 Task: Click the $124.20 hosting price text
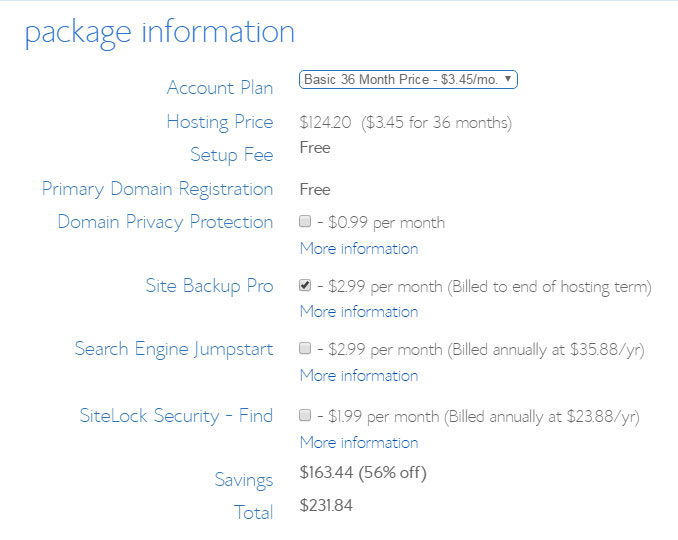[x=325, y=122]
